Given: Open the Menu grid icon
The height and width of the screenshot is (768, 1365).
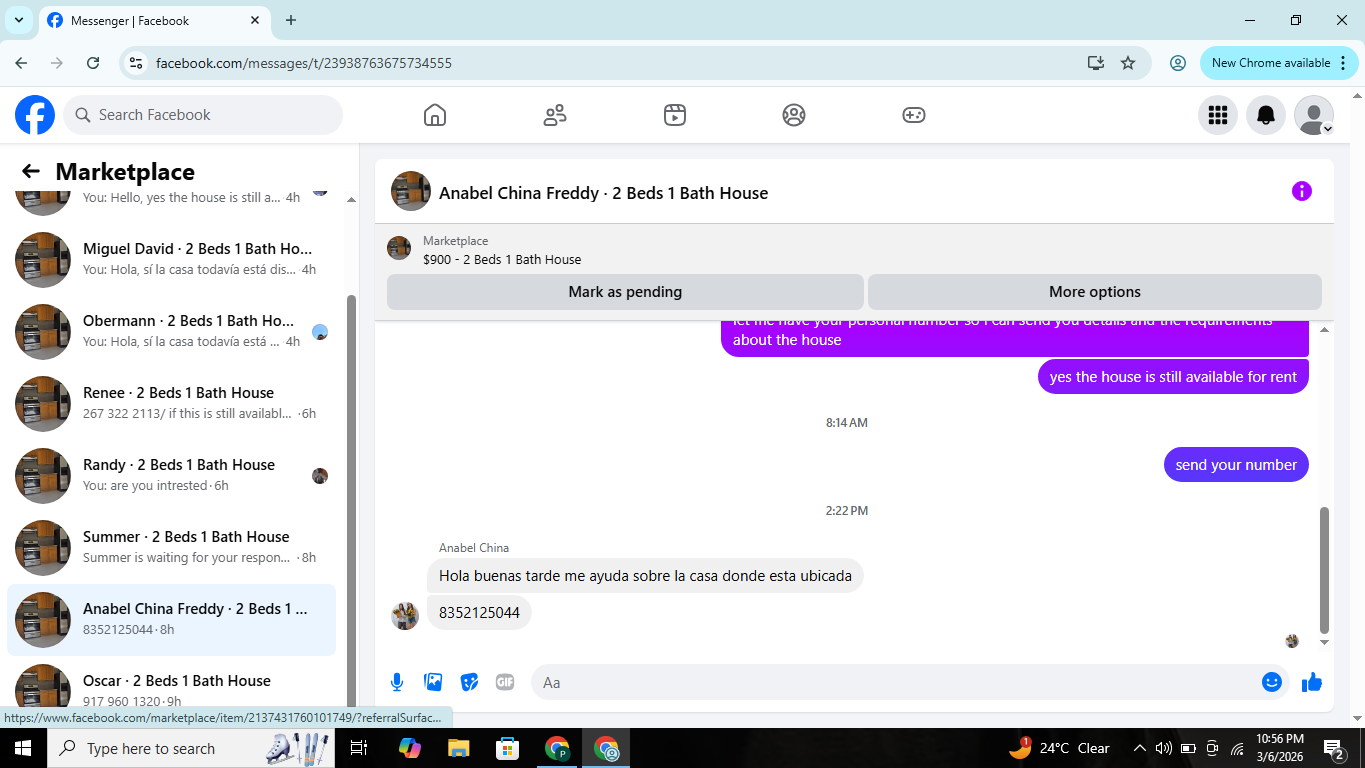Looking at the screenshot, I should [x=1218, y=115].
